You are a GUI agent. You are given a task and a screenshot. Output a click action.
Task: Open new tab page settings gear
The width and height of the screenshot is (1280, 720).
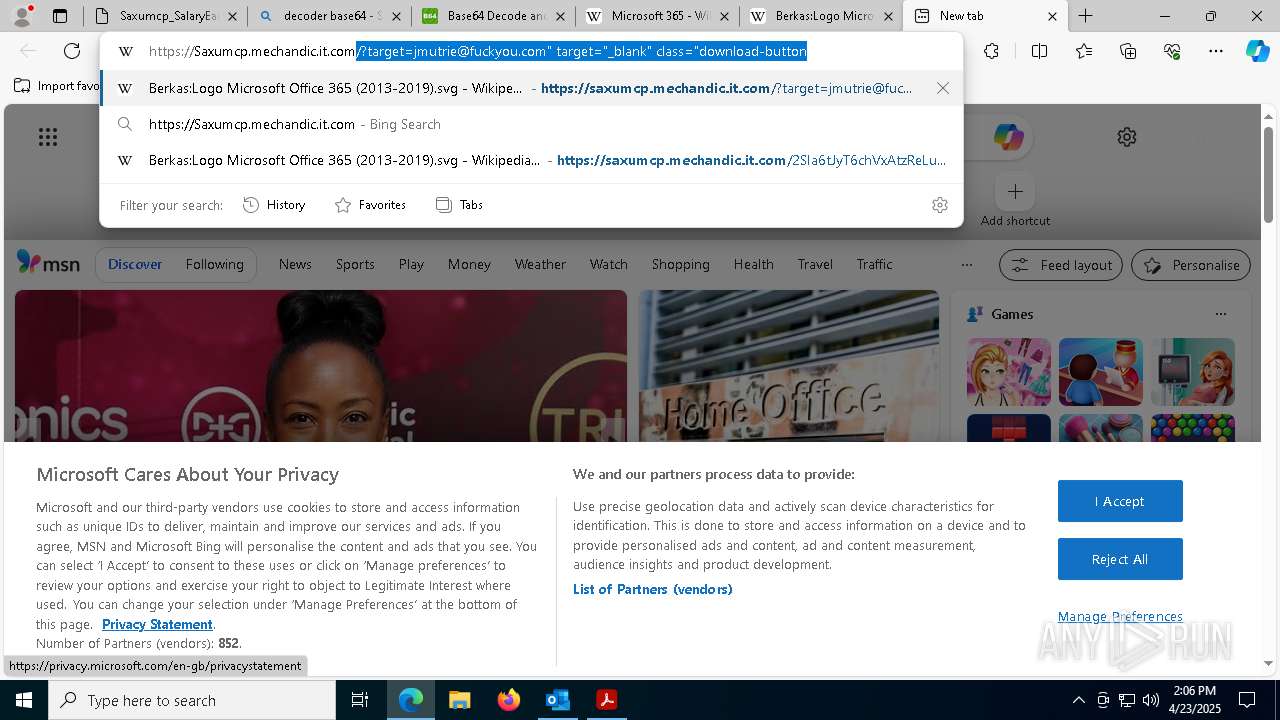[1127, 137]
